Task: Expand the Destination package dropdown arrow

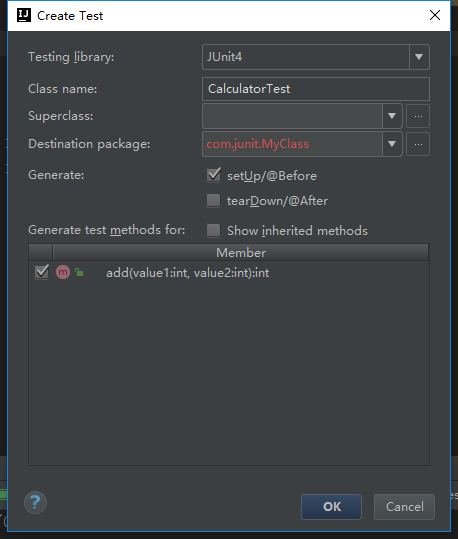Action: (392, 144)
